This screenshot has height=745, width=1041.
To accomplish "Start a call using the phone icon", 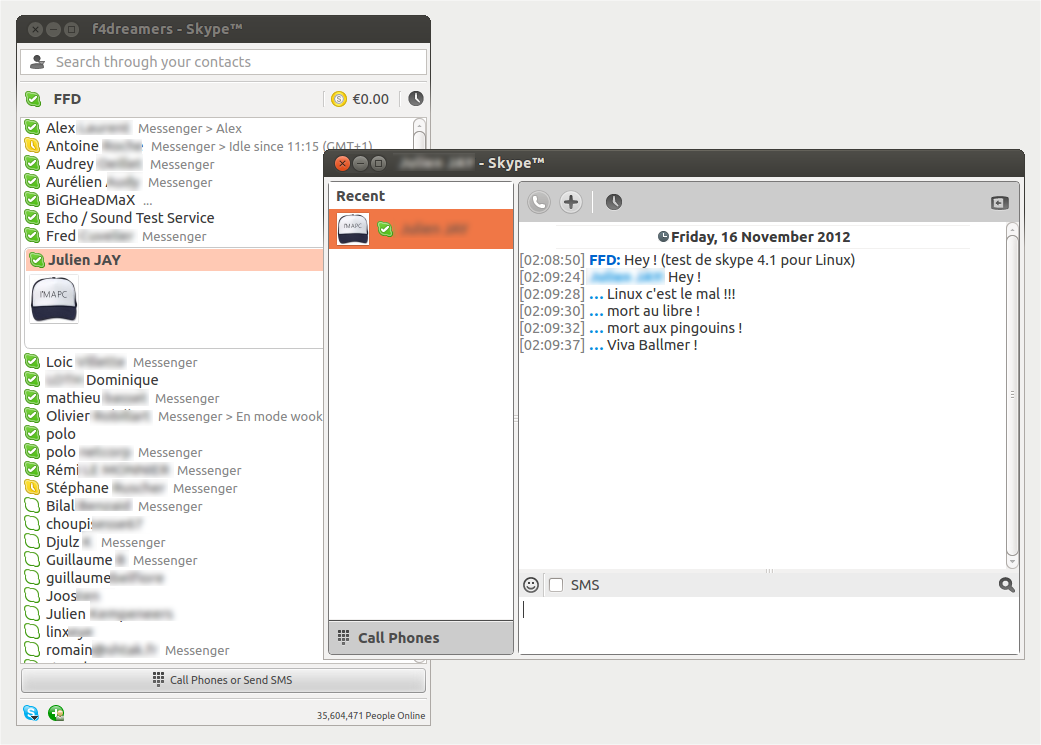I will 538,201.
